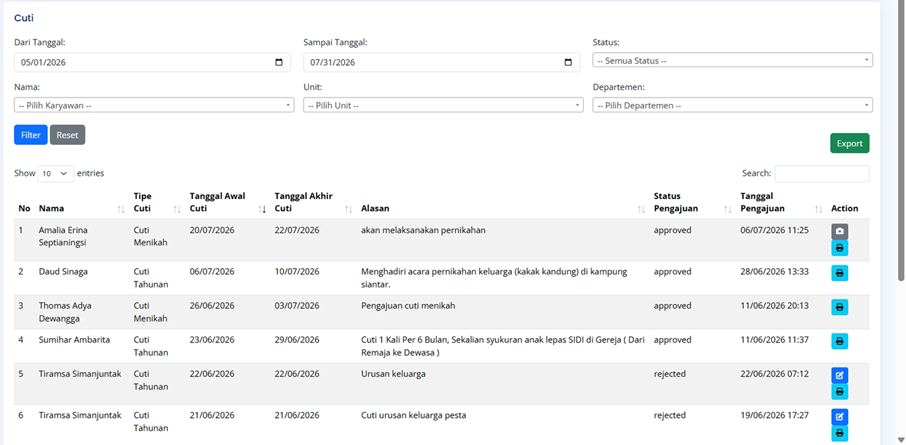Edit Tiramsa Simanjuntak's 21/06/2026 leave entry
906x445 pixels.
pos(840,417)
